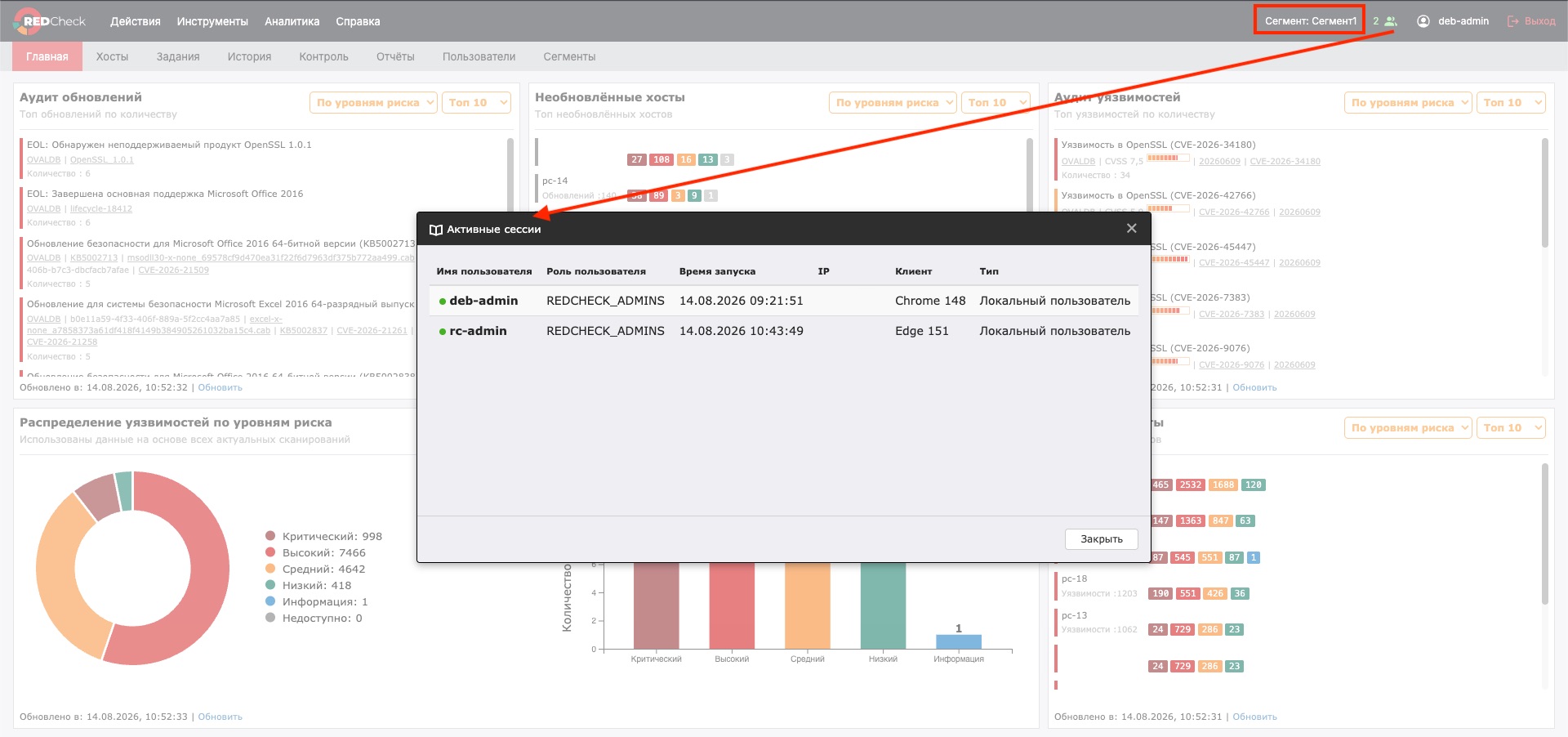
Task: Click the deb-admin profile icon
Action: (x=1423, y=21)
